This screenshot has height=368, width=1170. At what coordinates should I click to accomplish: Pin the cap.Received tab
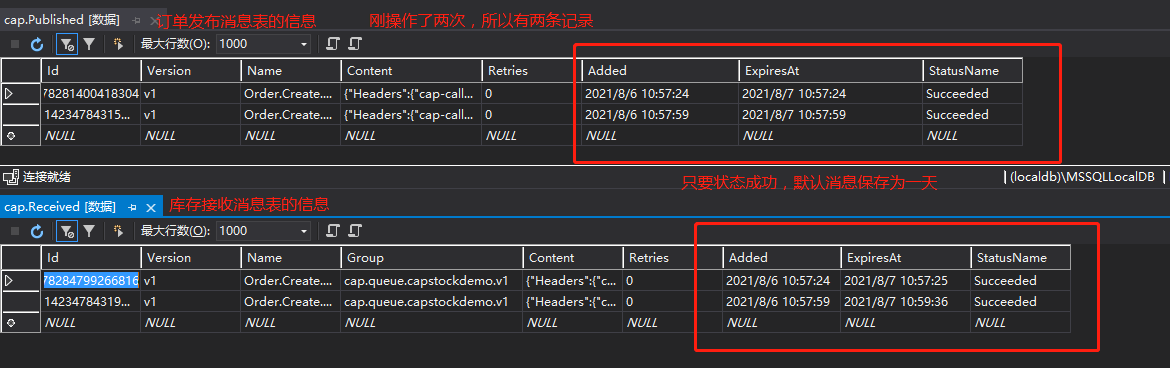pos(132,207)
